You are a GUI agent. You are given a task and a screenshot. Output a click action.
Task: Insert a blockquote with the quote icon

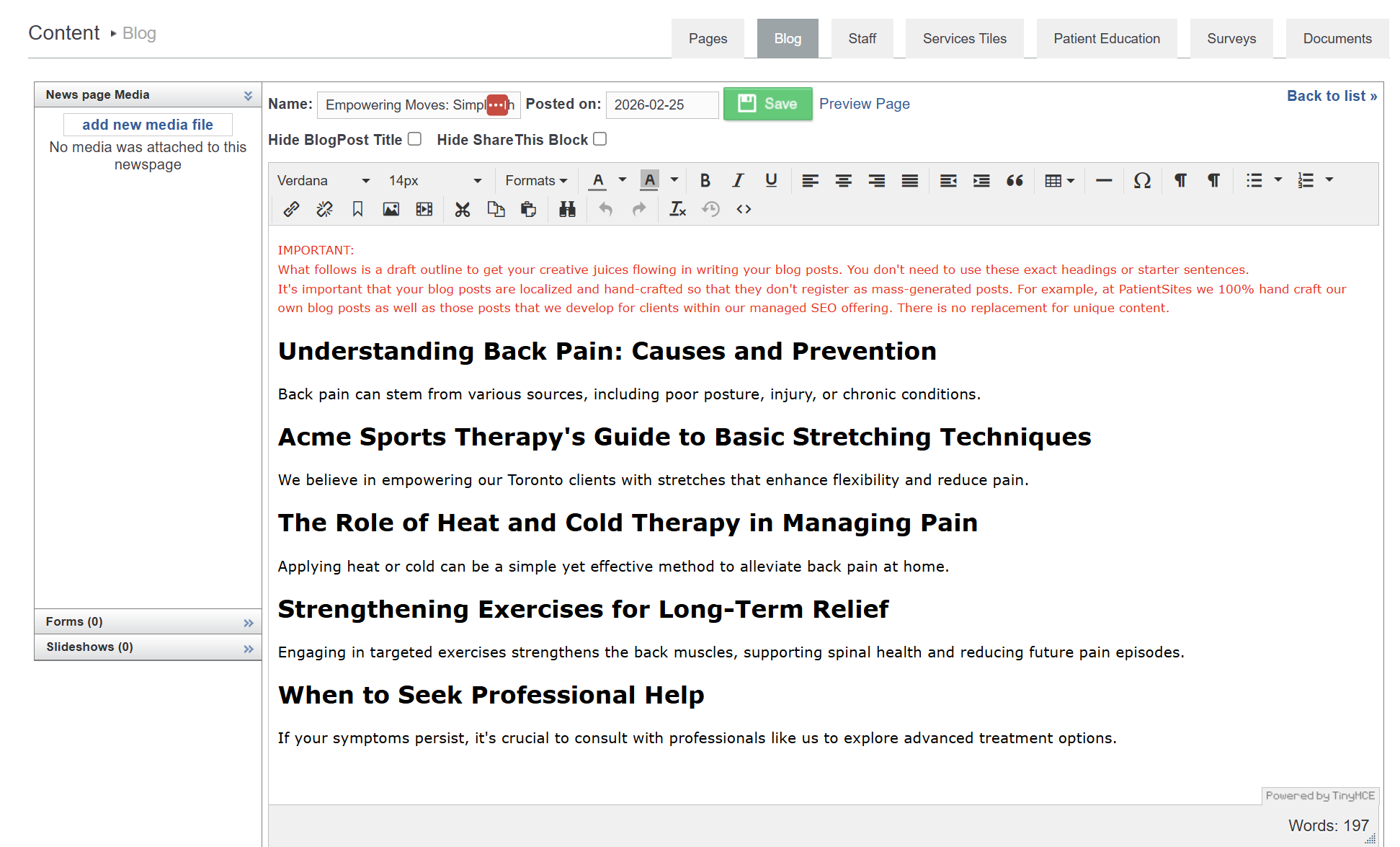pyautogui.click(x=1015, y=180)
